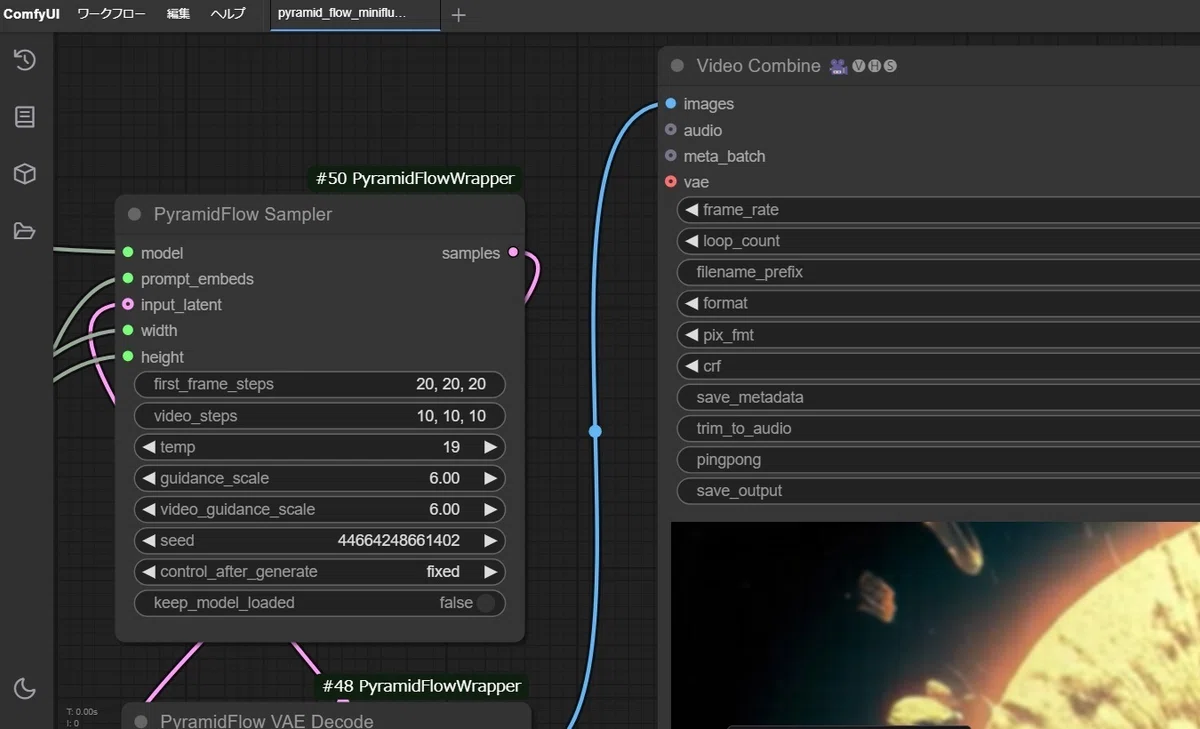Increase seed with right arrow
The width and height of the screenshot is (1200, 729).
[490, 540]
